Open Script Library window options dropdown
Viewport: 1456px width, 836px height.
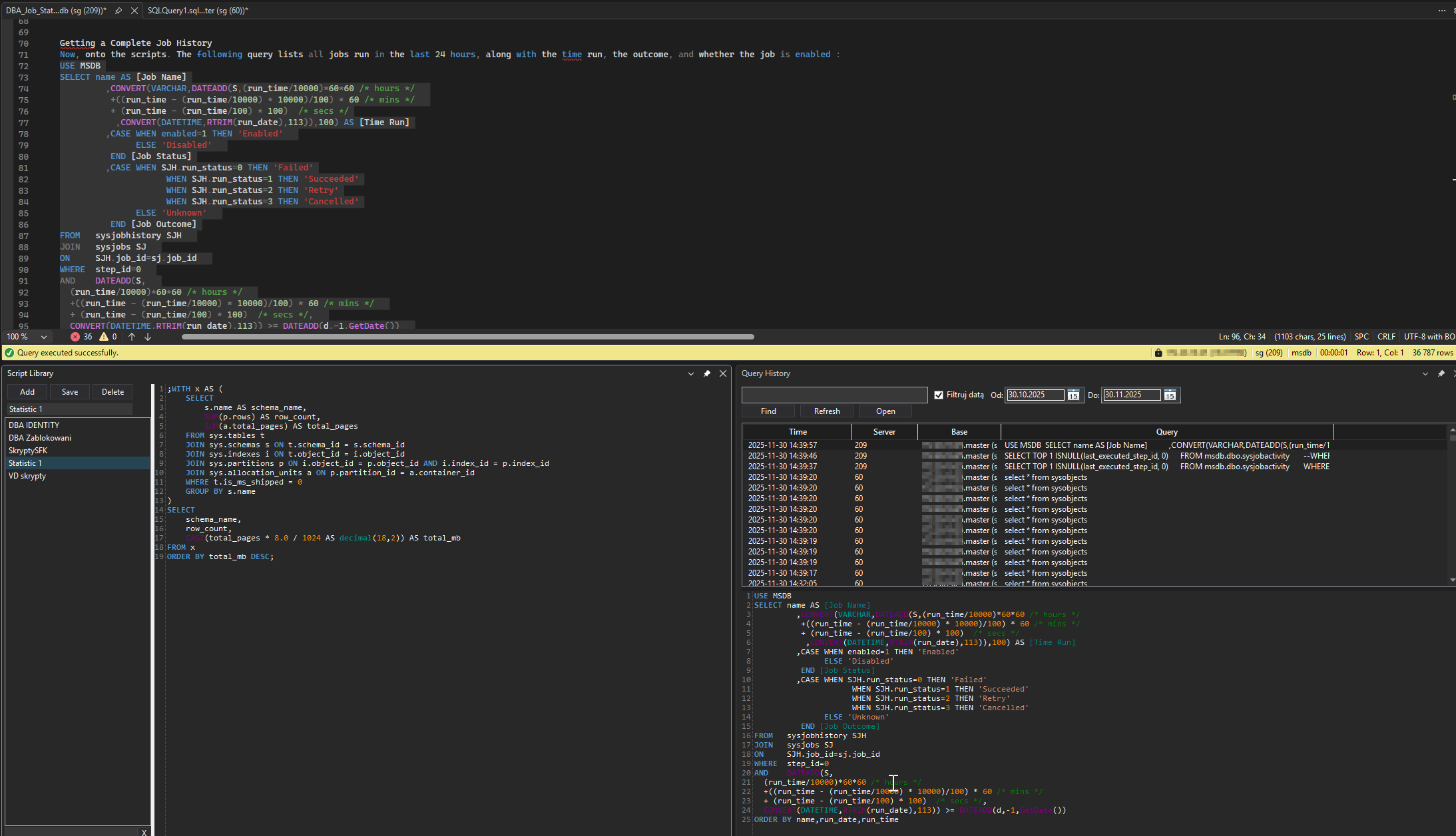691,373
